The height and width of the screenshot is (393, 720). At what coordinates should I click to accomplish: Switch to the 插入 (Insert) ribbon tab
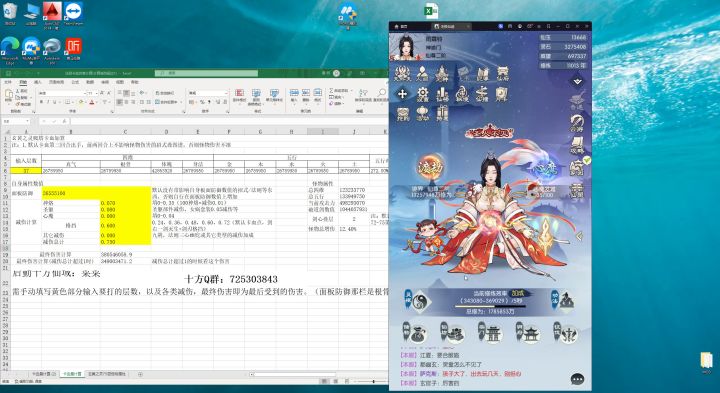[x=37, y=82]
